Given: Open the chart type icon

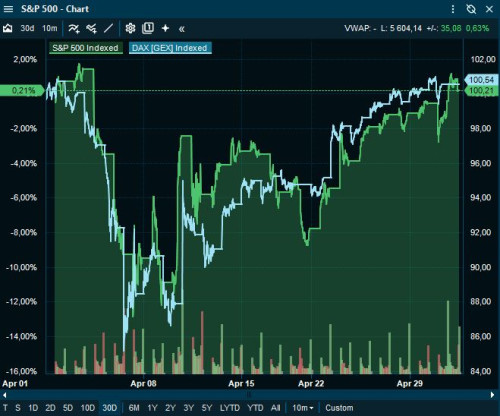Looking at the screenshot, I should tap(8, 28).
